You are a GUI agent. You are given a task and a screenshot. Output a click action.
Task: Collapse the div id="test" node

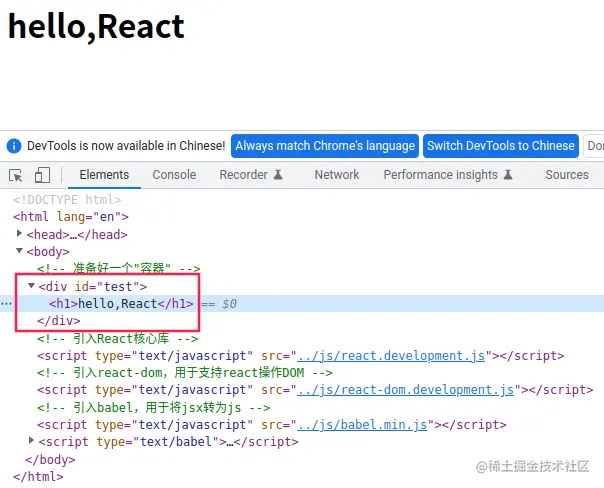click(31, 286)
